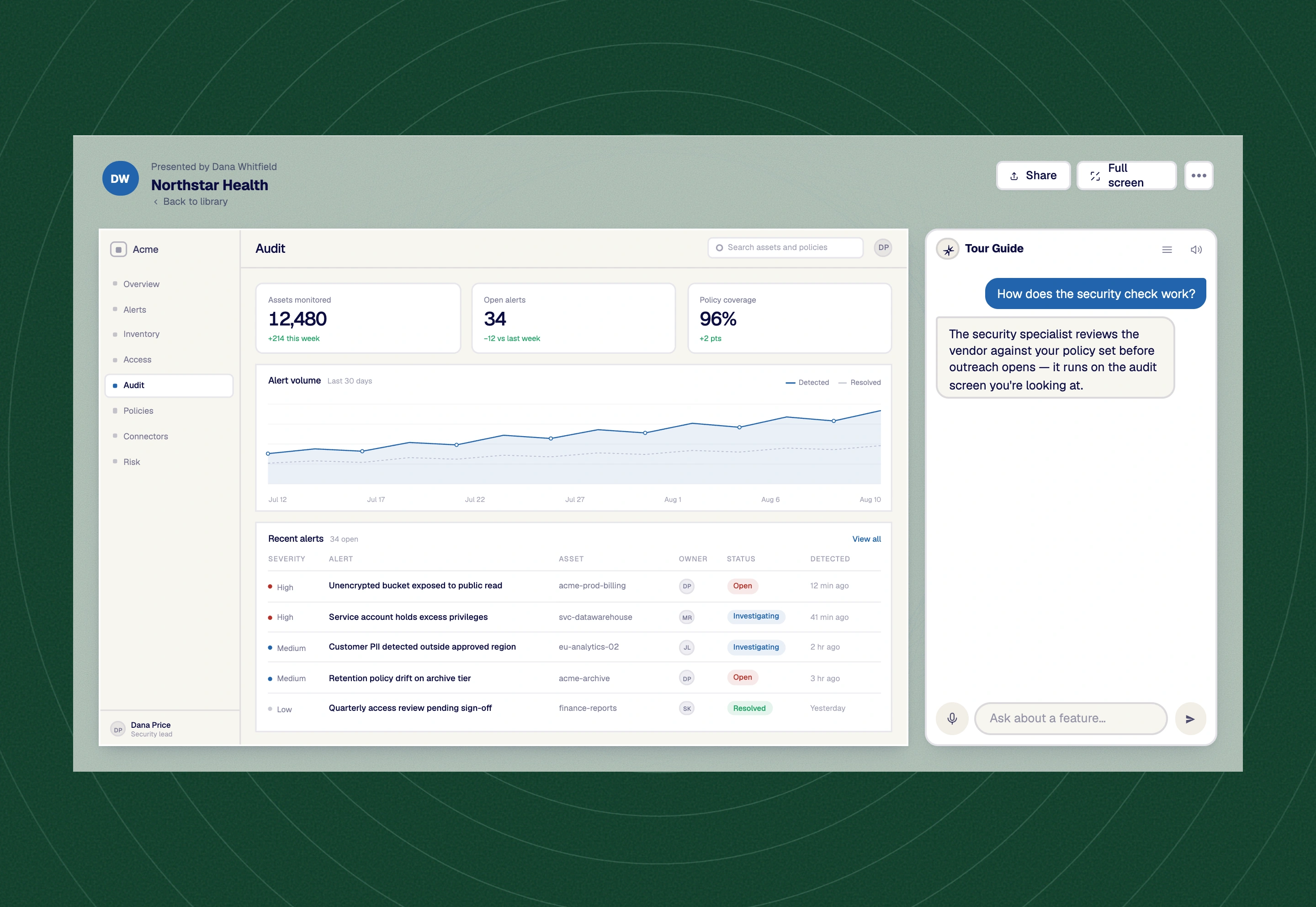Click the eu-analytics-02 asset name
Image resolution: width=1316 pixels, height=907 pixels.
coord(589,647)
